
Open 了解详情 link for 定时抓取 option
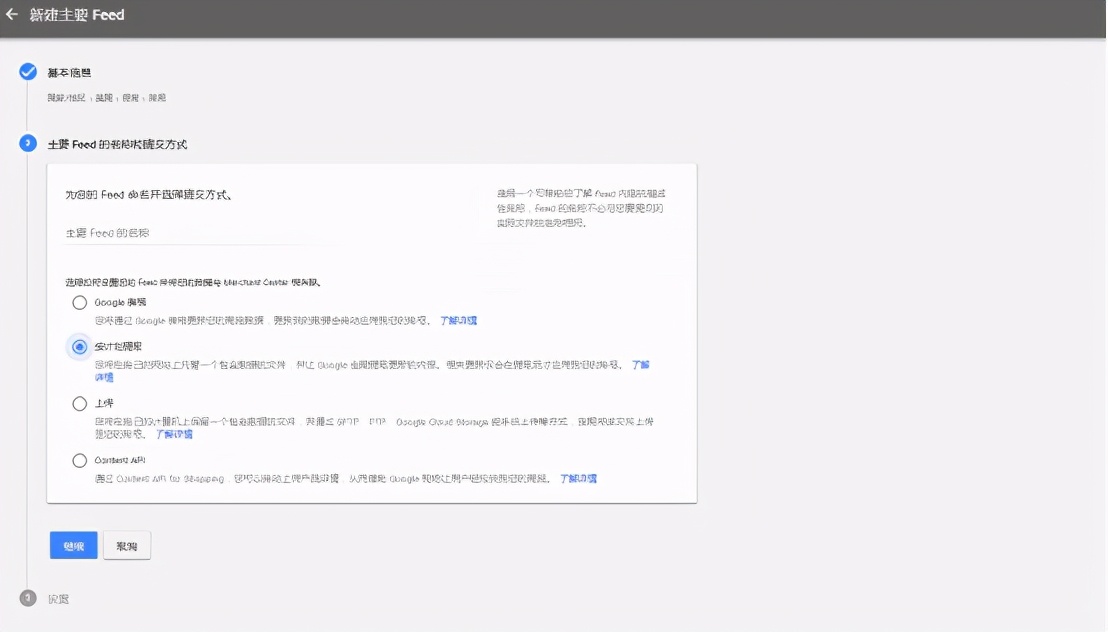[640, 365]
